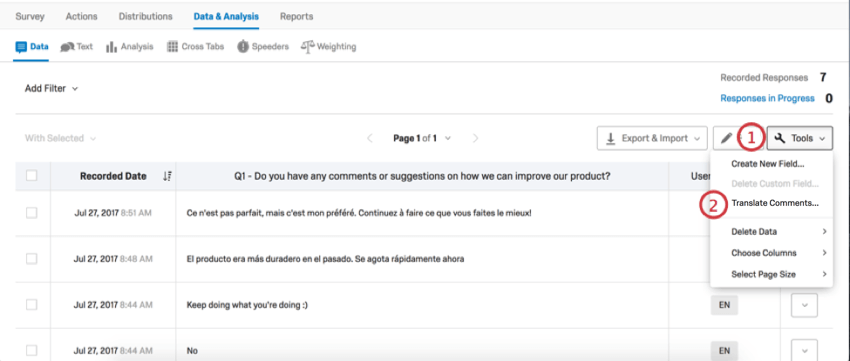850x361 pixels.
Task: Open row actions for 'Keep doing' response
Action: tap(804, 305)
